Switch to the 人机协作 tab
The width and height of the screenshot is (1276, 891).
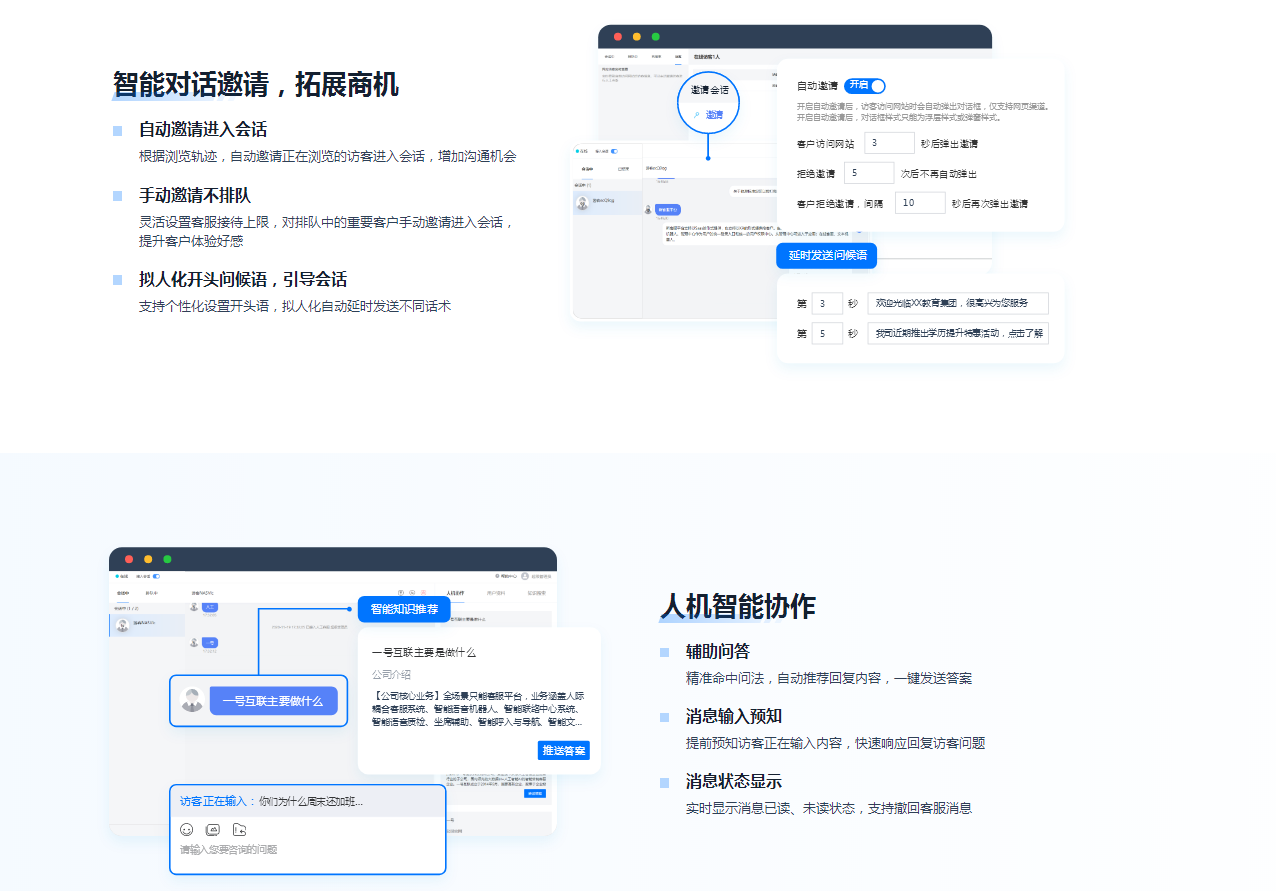(455, 593)
